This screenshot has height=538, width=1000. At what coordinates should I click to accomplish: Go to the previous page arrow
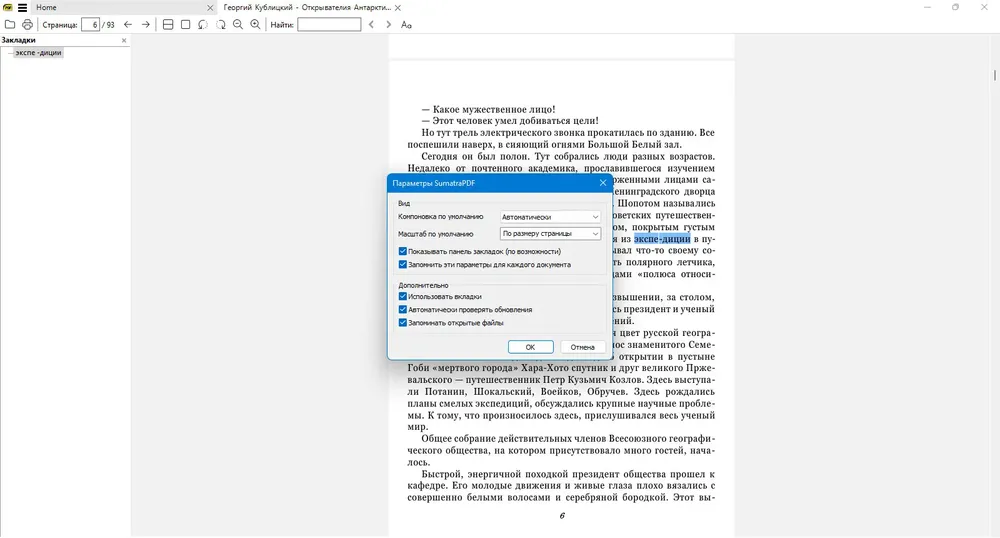tap(128, 25)
